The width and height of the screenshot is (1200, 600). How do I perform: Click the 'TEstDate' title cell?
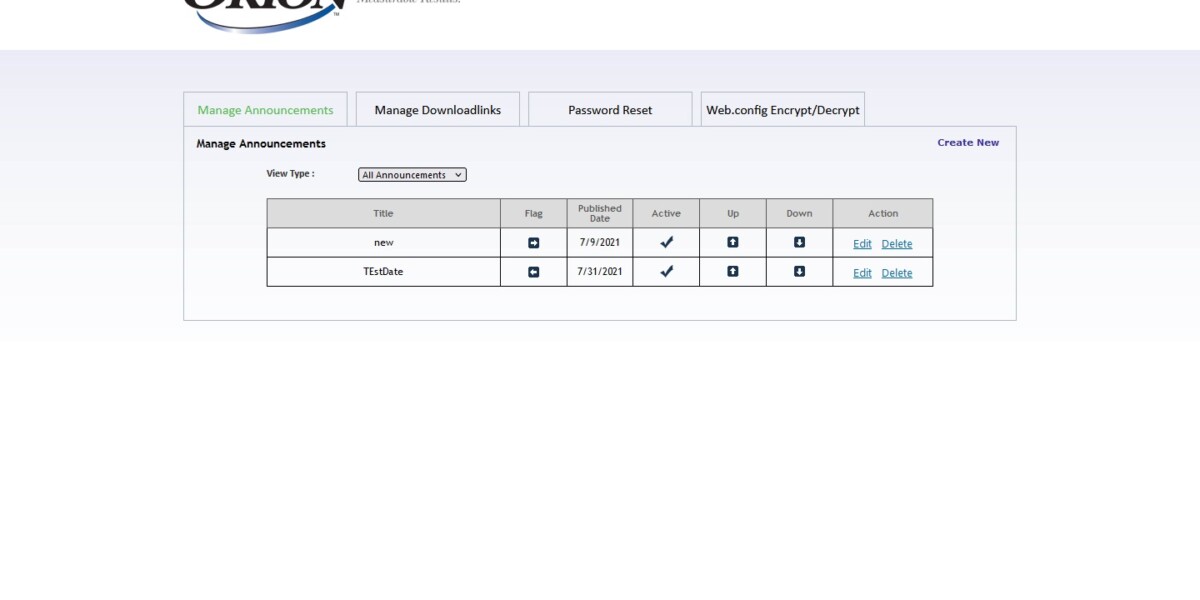[383, 272]
